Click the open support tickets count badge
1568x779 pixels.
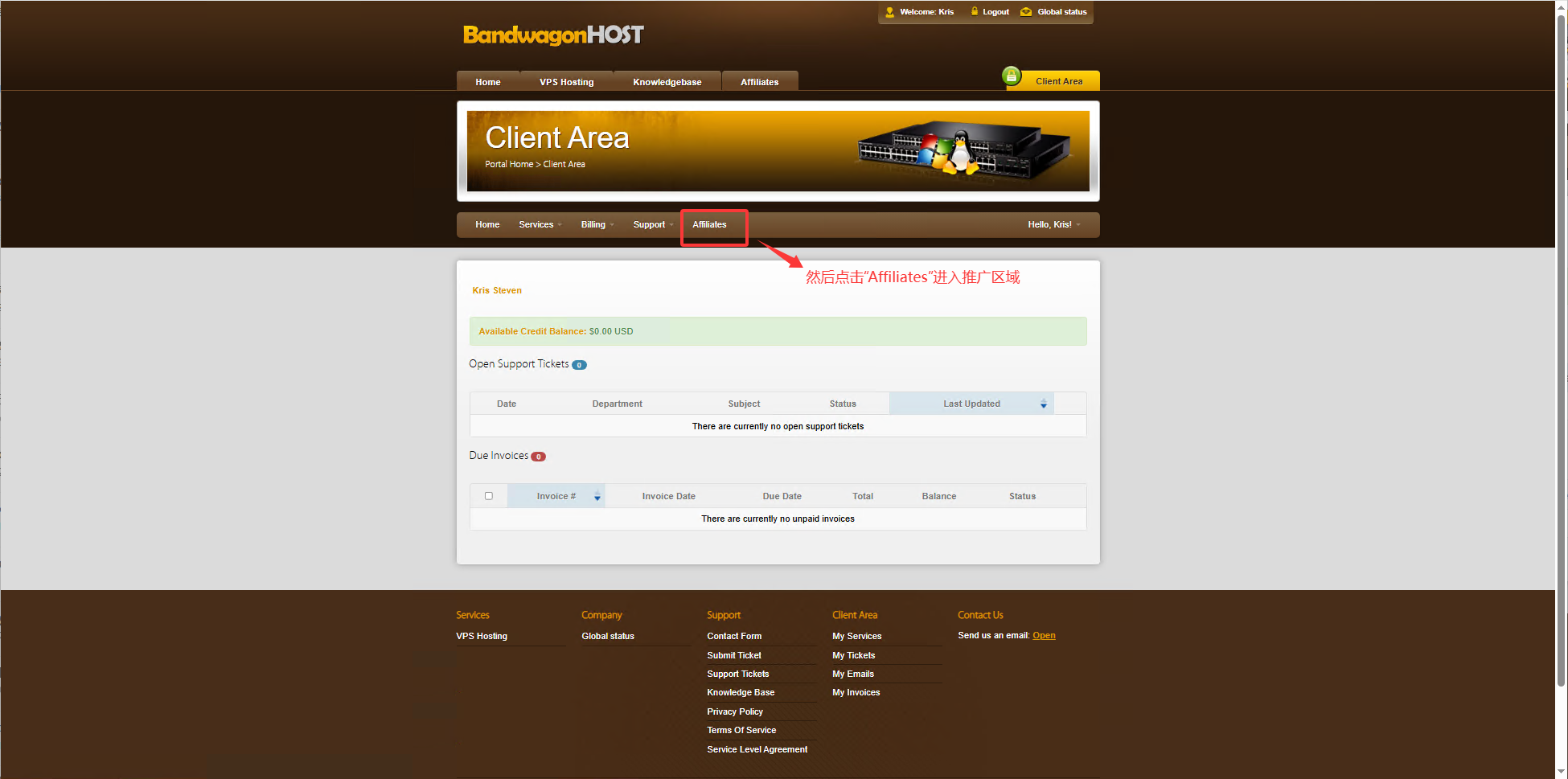click(x=579, y=365)
